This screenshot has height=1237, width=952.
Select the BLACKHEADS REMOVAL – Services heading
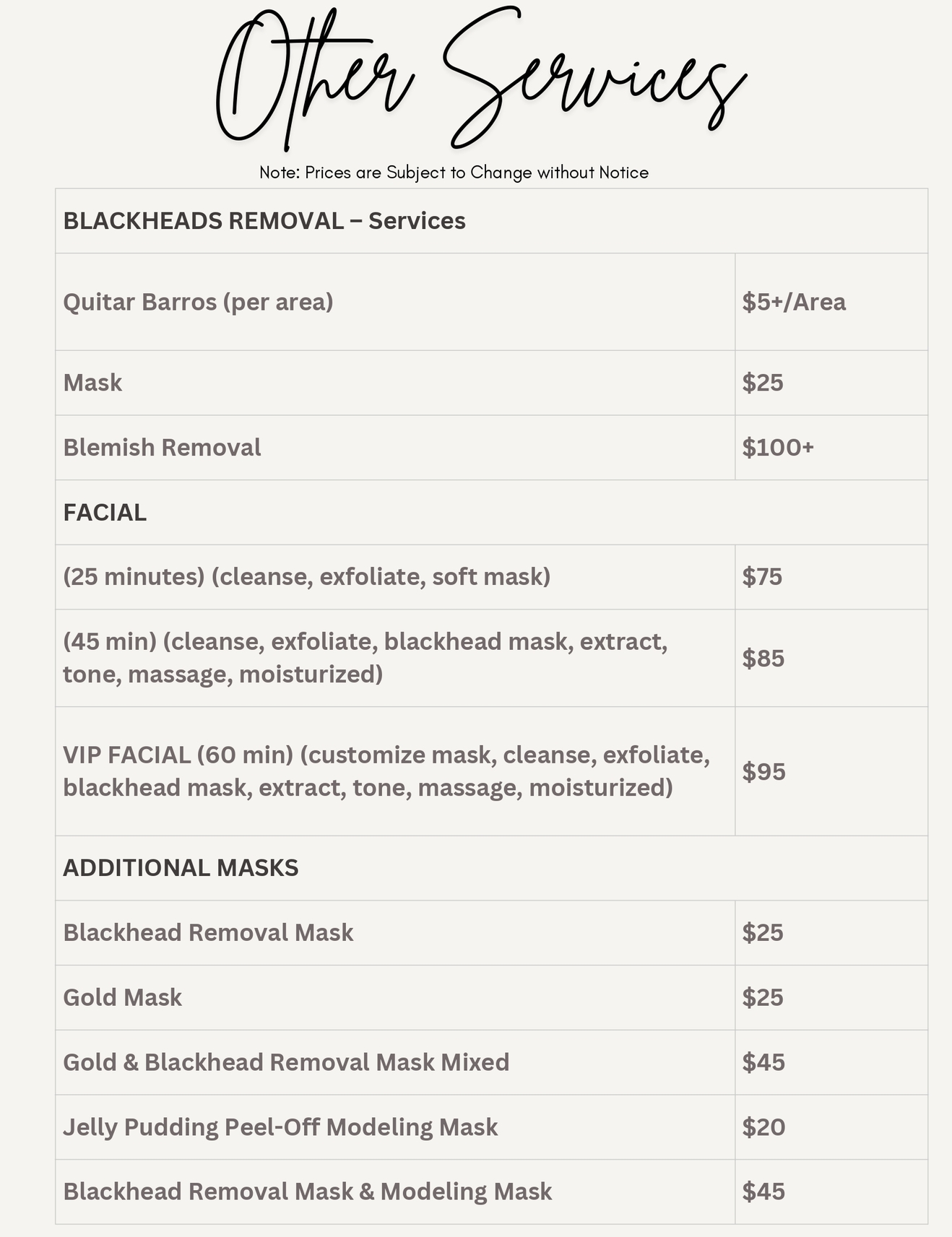tap(264, 221)
